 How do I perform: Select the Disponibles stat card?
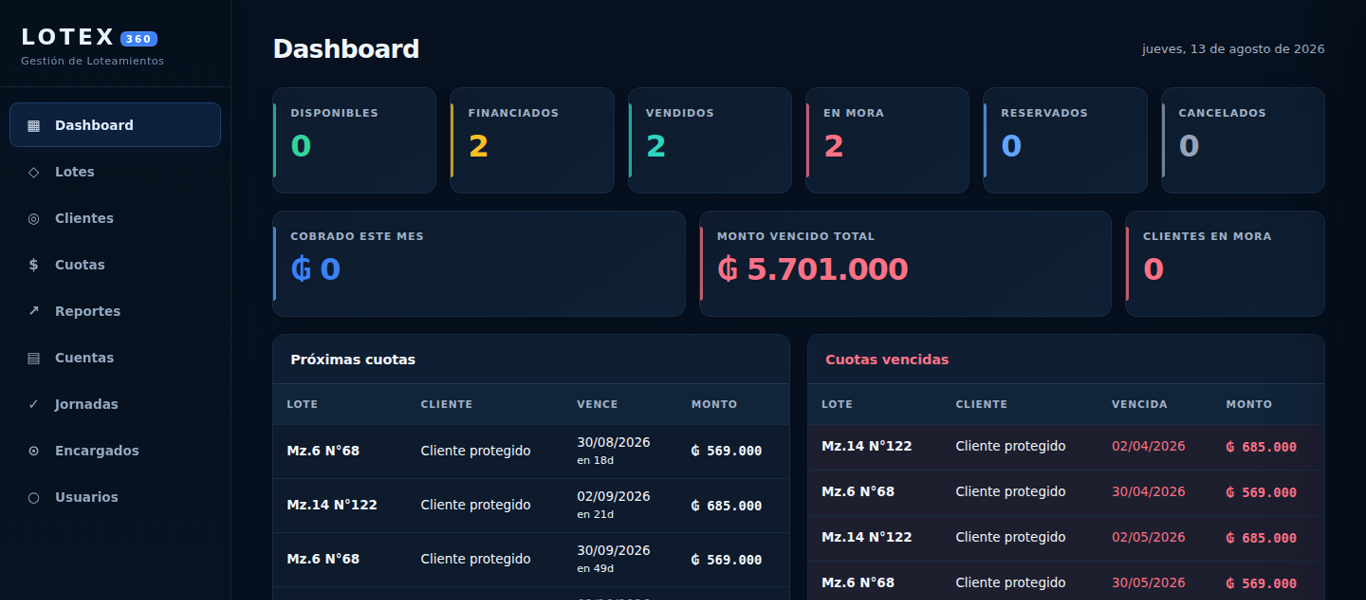[354, 140]
